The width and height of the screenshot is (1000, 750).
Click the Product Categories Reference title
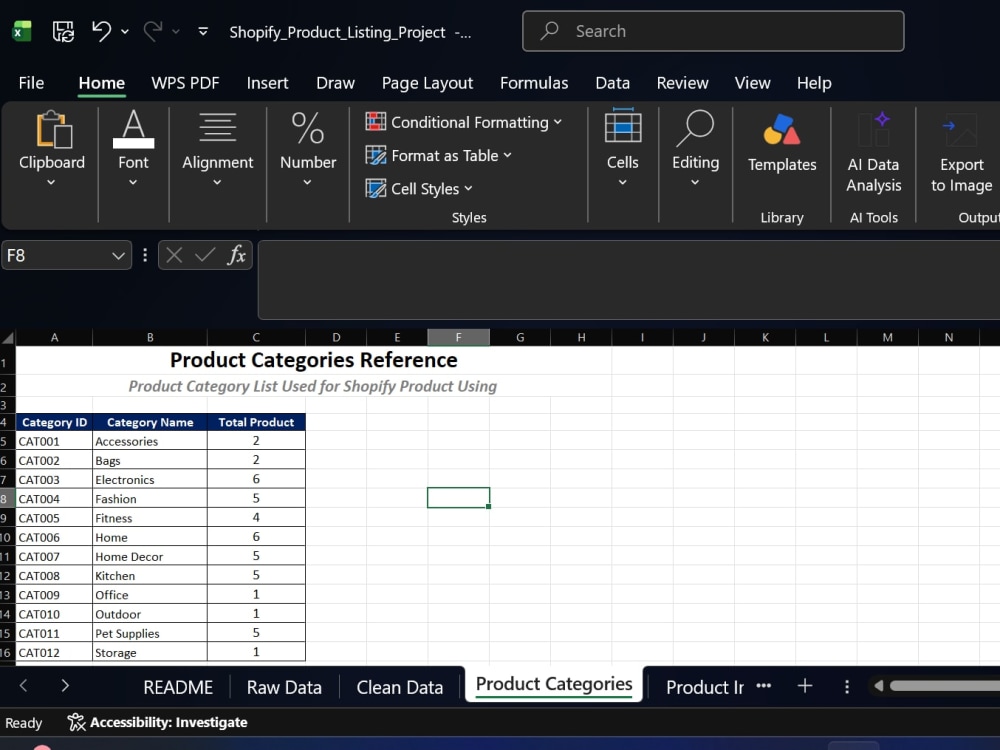tap(314, 360)
